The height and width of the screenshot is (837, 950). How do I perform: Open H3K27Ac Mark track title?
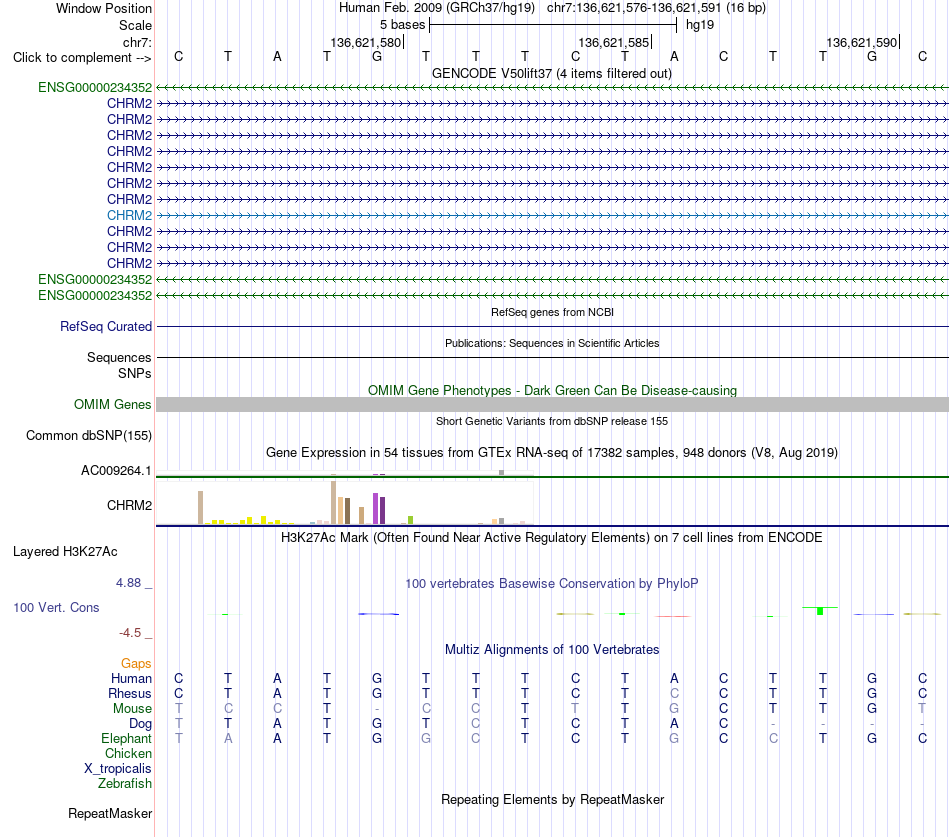[x=552, y=538]
